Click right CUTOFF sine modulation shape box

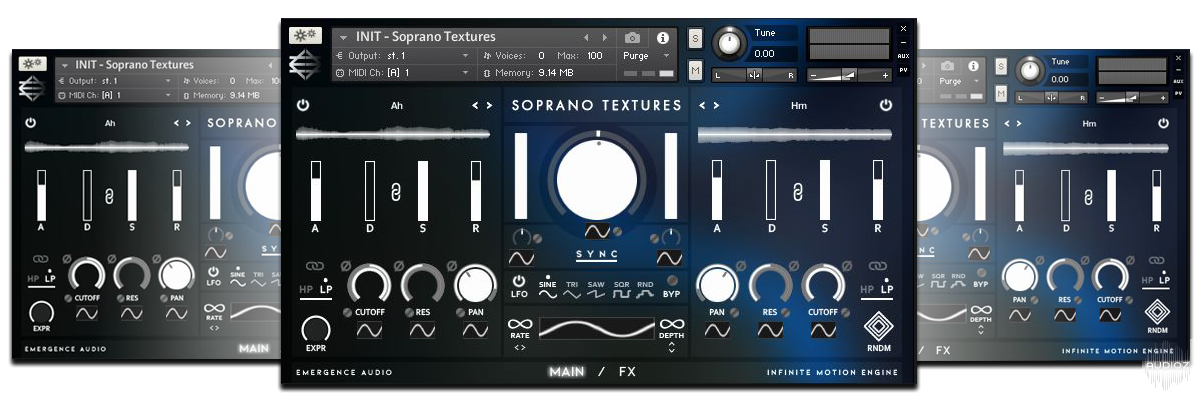point(824,330)
